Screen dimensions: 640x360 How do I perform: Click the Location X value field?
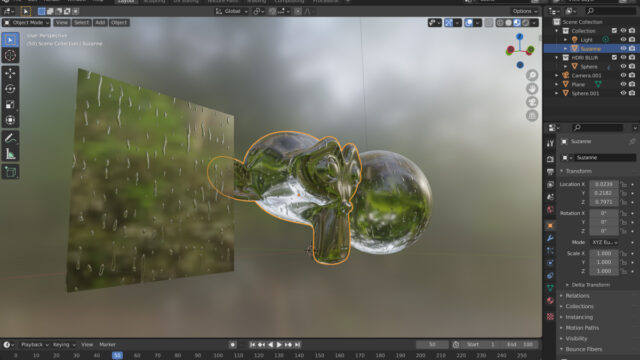604,184
